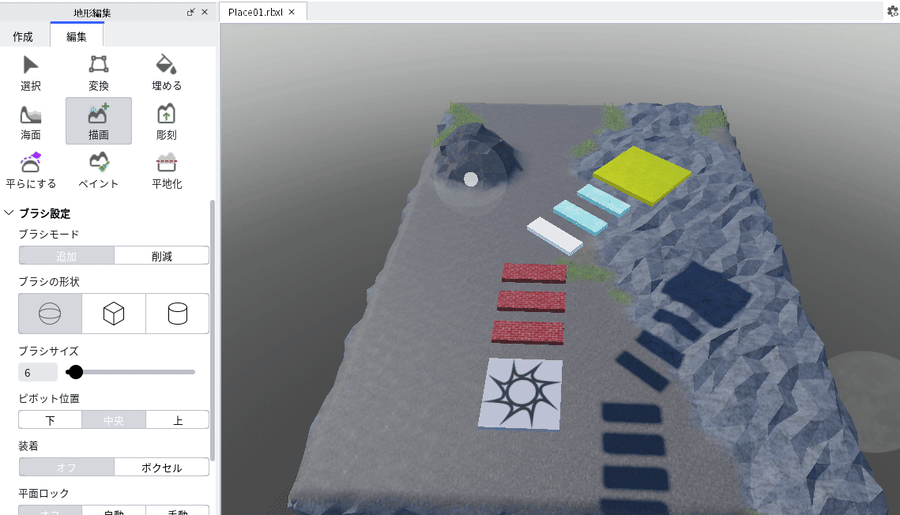Pick the 平らにする (Smooth) tool
900x515 pixels.
tap(30, 171)
